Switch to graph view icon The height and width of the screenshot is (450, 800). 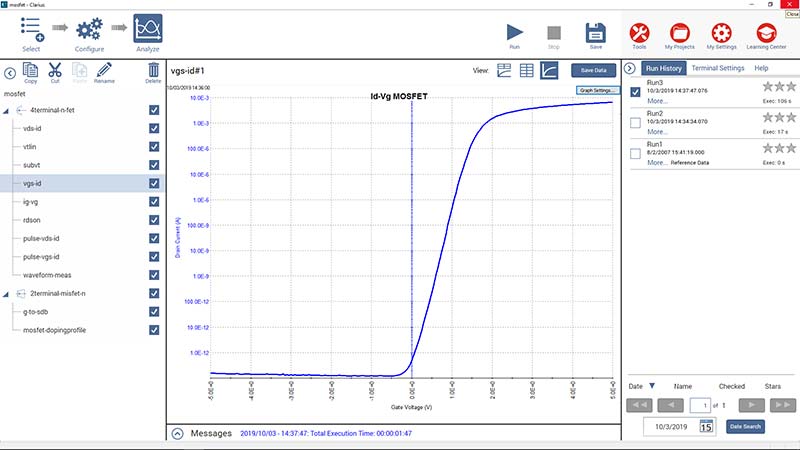[x=550, y=70]
